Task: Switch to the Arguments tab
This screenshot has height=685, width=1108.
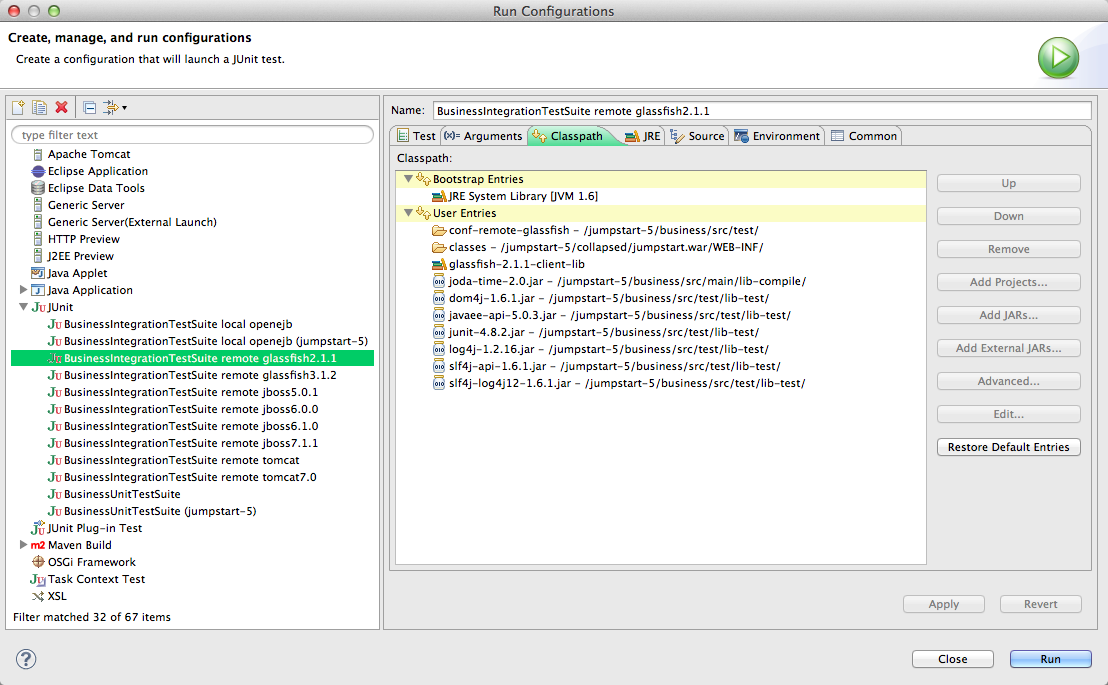Action: pyautogui.click(x=483, y=136)
